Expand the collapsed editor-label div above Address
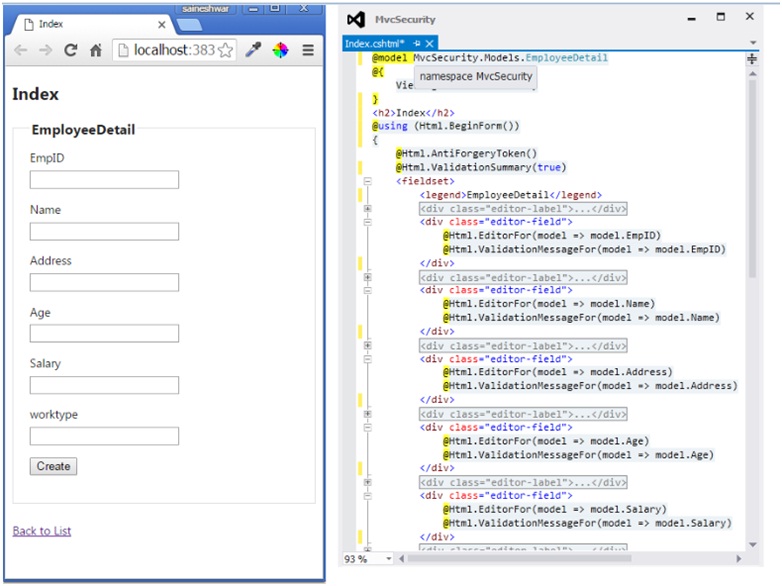The width and height of the screenshot is (782, 586). (368, 345)
